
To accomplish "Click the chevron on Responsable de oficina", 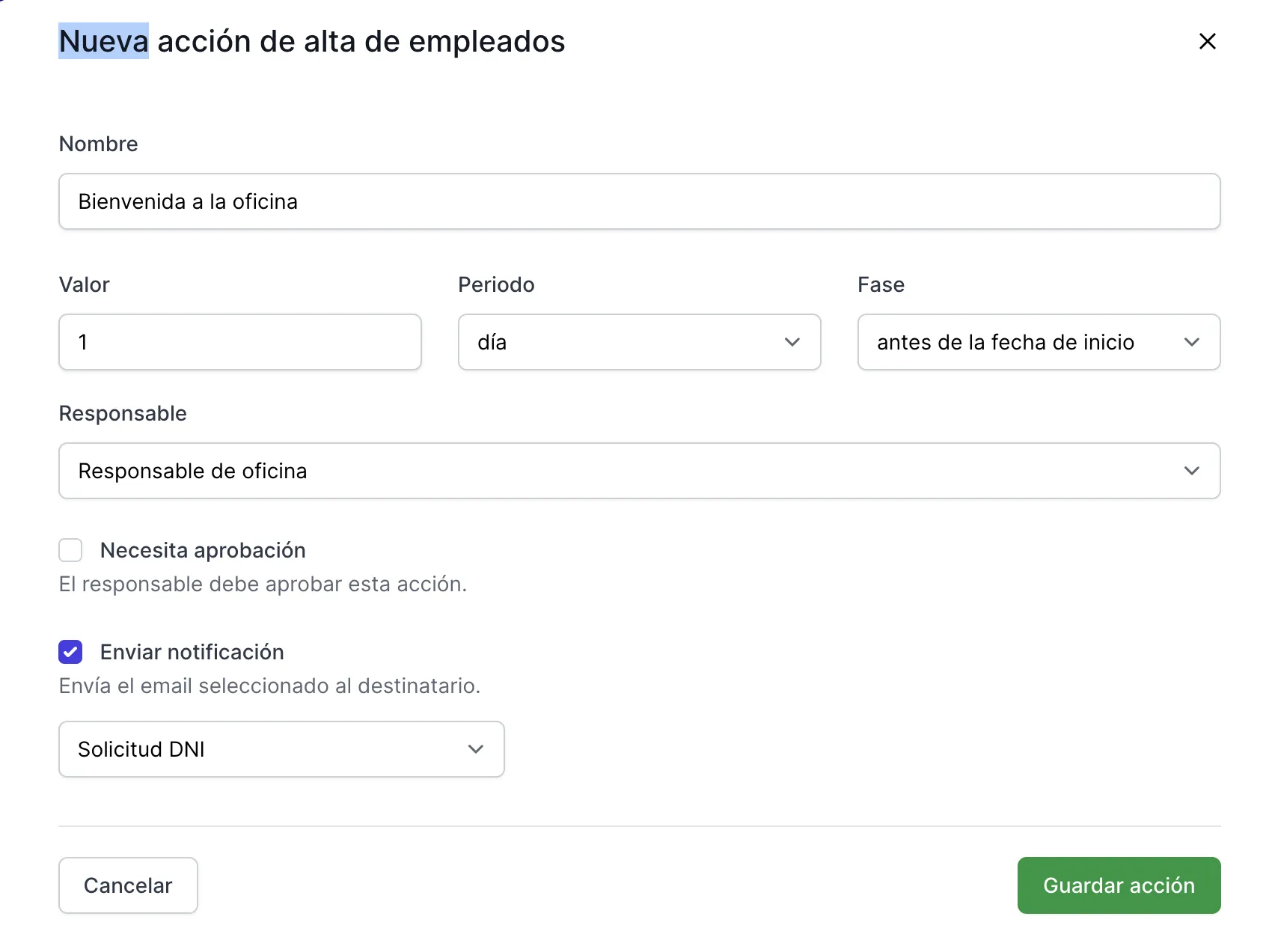I will coord(1193,471).
